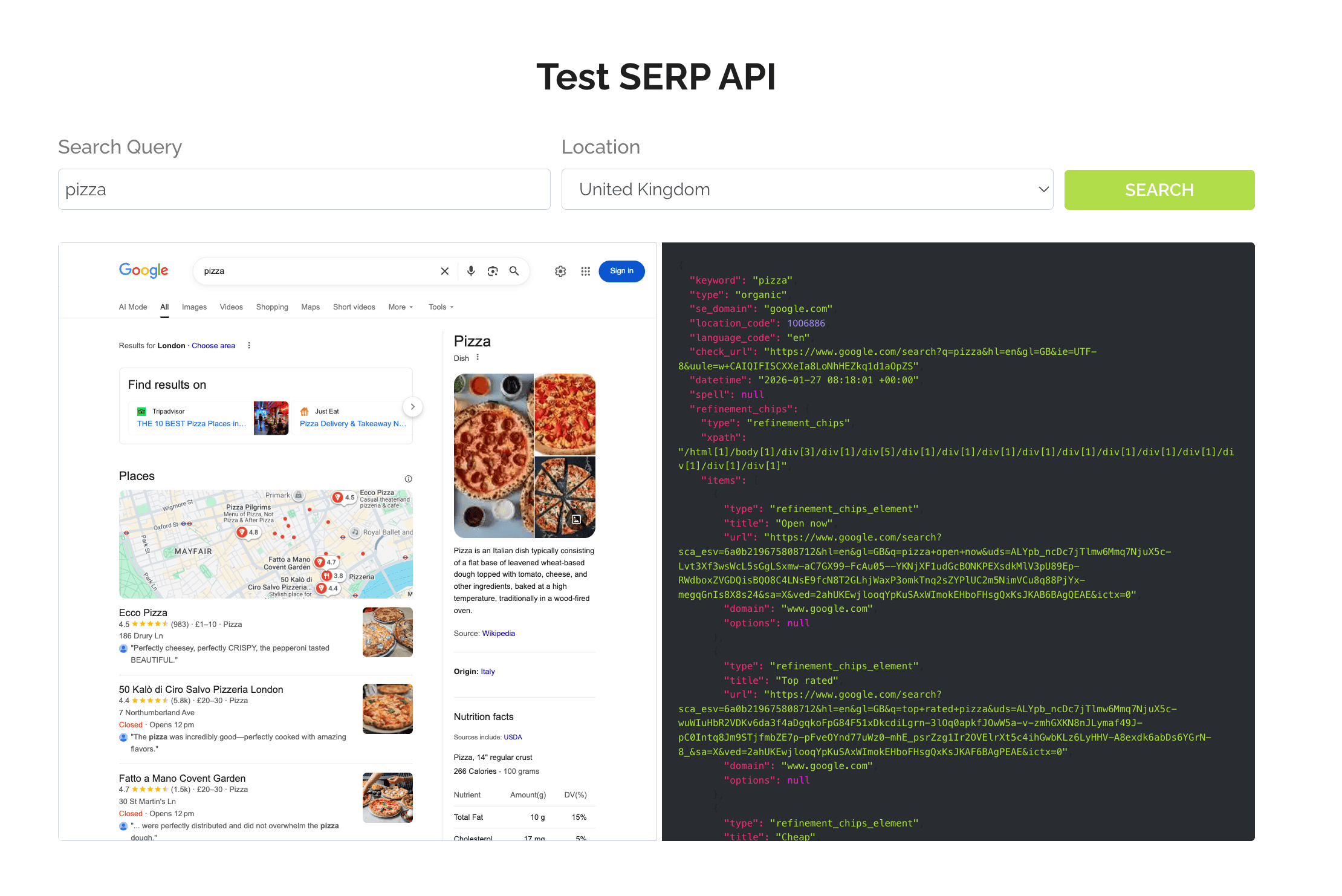Click the Ecco Pizza listing thumbnail
The height and width of the screenshot is (896, 1342).
pos(387,632)
